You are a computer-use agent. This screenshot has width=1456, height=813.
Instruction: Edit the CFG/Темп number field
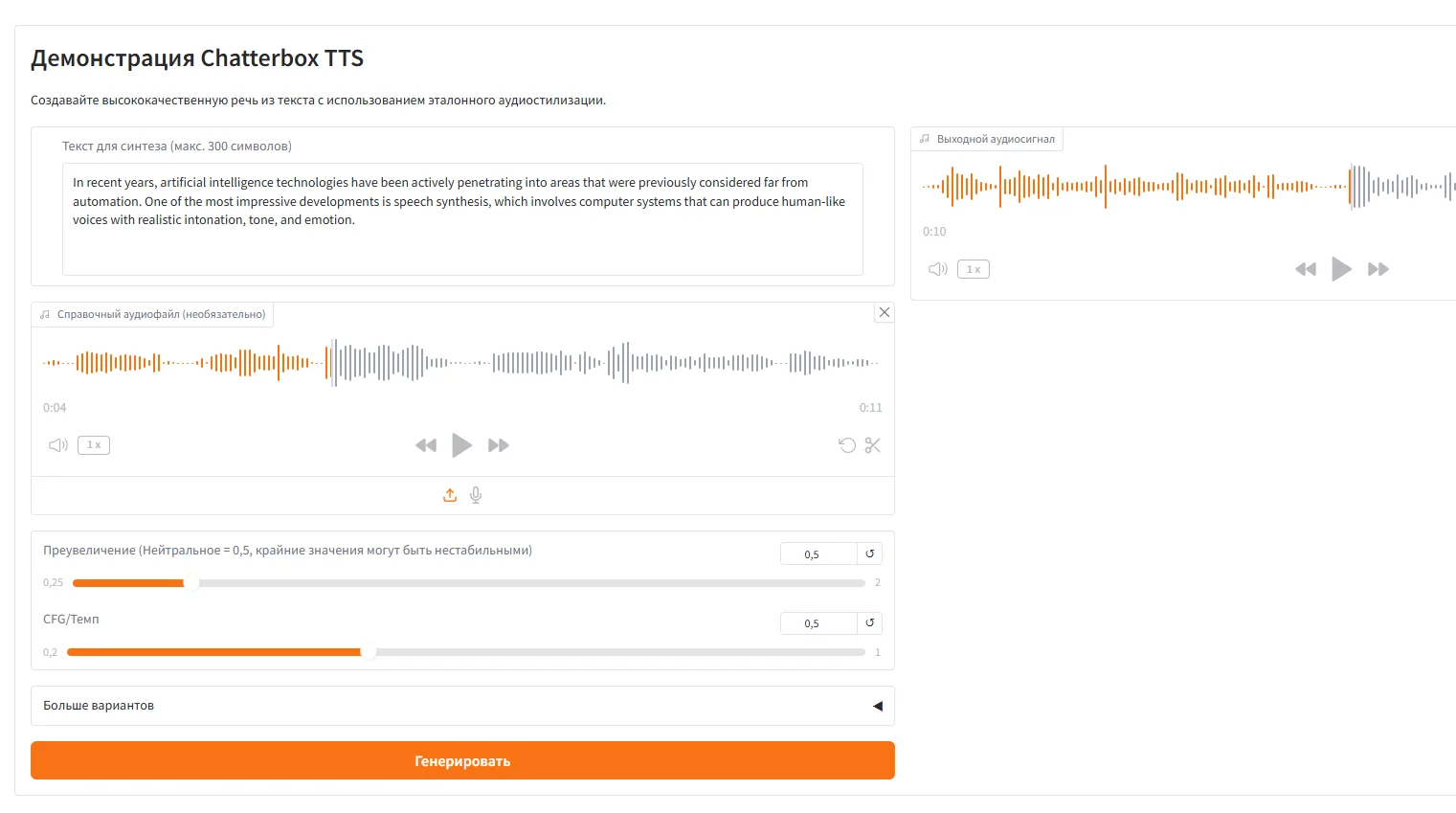[818, 622]
